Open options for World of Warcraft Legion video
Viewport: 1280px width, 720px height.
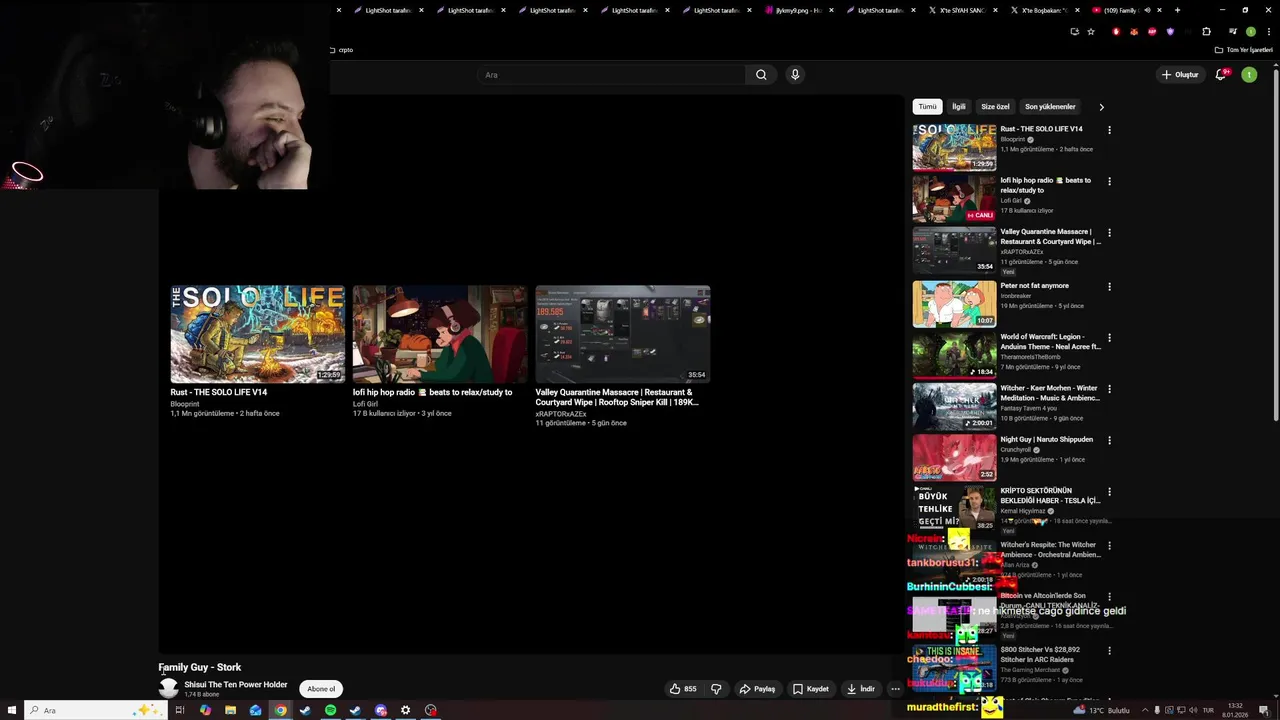coord(1109,338)
